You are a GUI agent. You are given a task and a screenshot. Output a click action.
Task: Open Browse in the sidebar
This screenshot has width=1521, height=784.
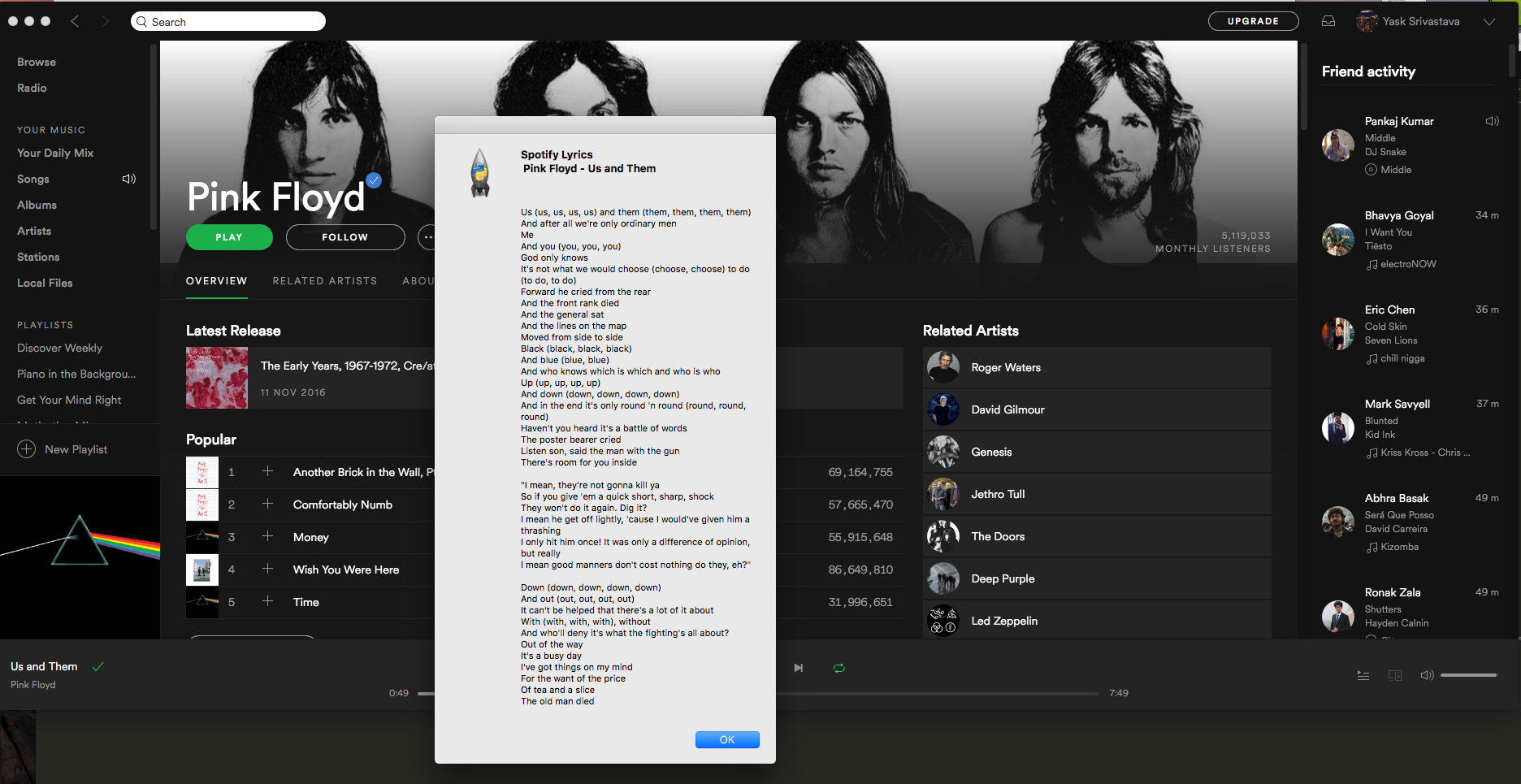[x=37, y=62]
